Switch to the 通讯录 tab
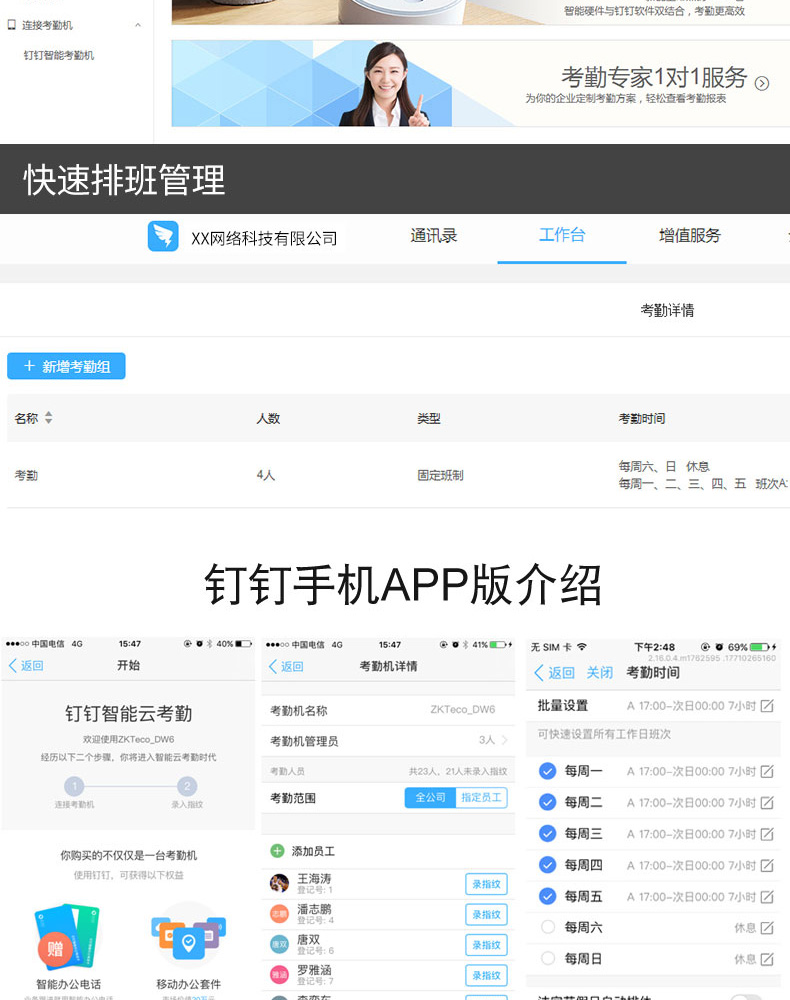The height and width of the screenshot is (1000, 790). (434, 236)
